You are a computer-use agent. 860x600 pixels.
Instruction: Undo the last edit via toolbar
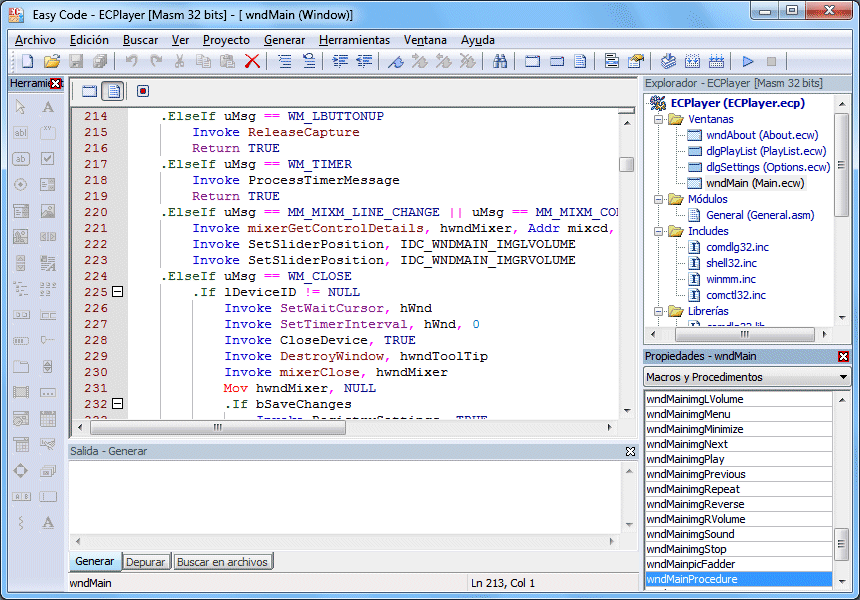click(x=134, y=61)
